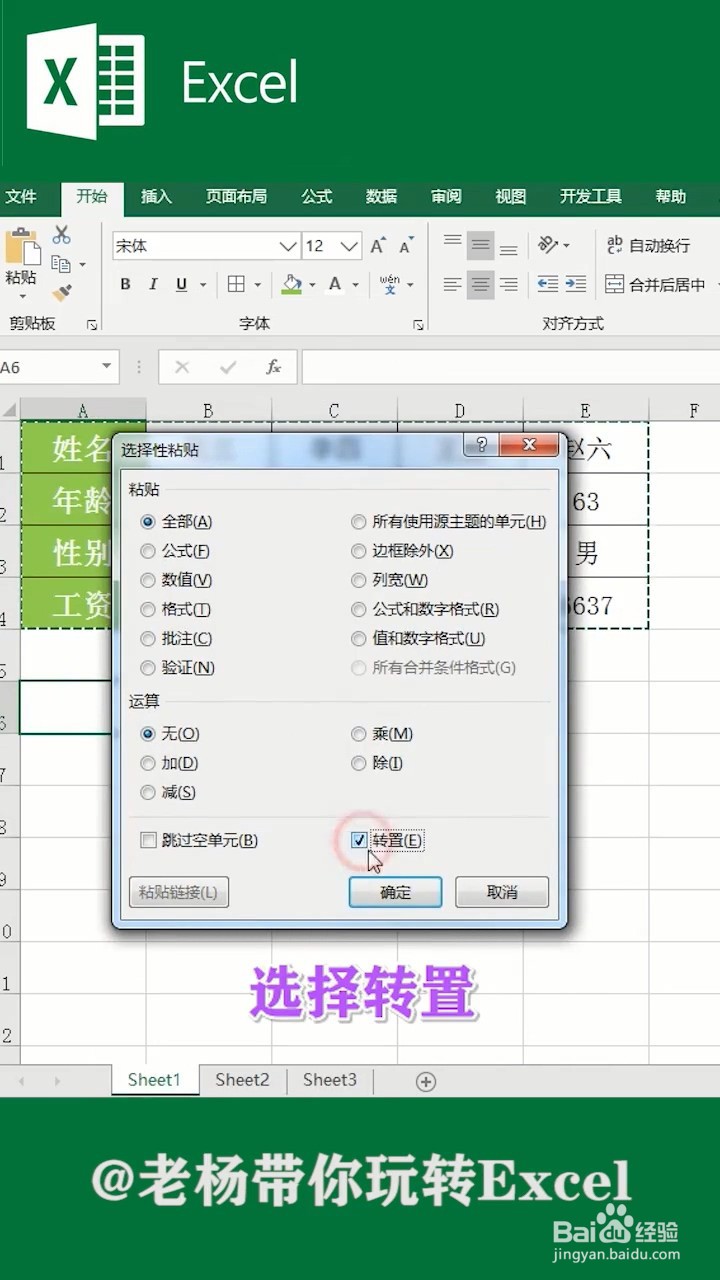The image size is (720, 1280).
Task: Align text left
Action: point(453,285)
